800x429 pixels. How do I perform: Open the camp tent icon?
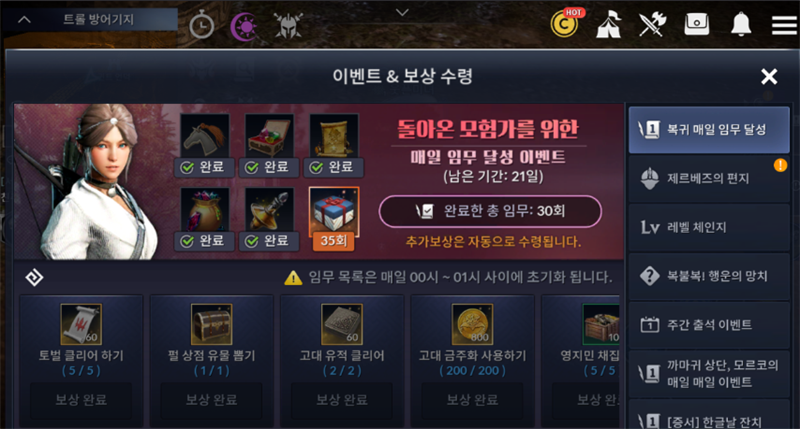click(609, 24)
